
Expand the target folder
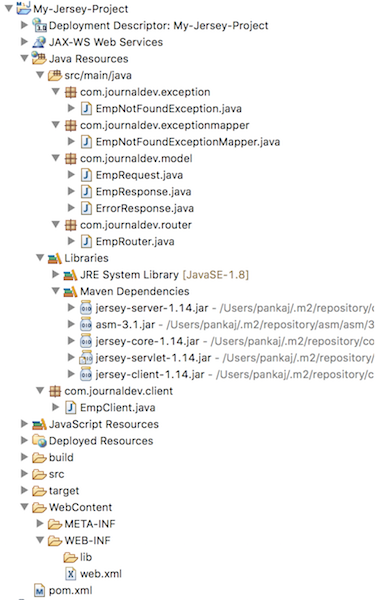(x=24, y=490)
